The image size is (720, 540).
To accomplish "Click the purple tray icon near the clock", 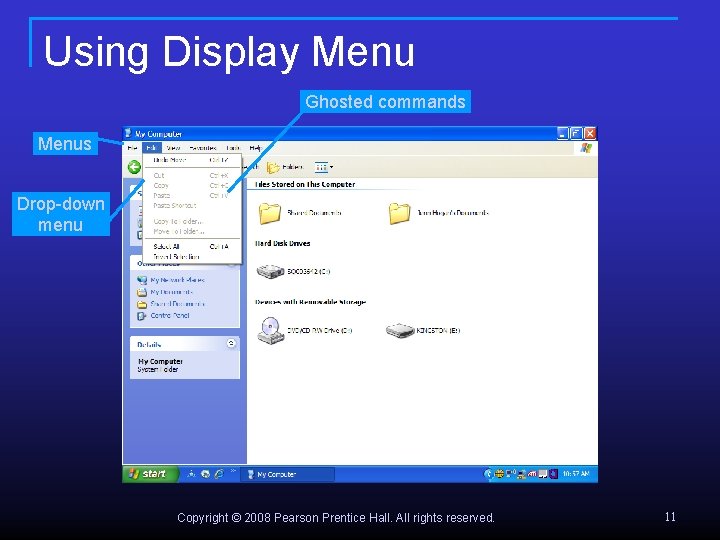I will coord(554,474).
